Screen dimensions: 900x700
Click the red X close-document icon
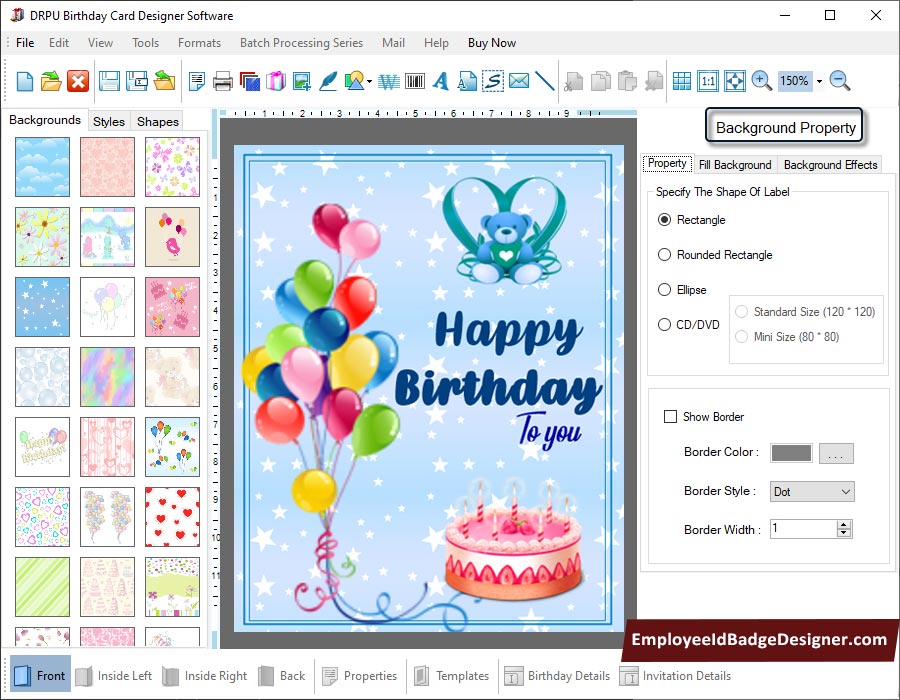78,81
